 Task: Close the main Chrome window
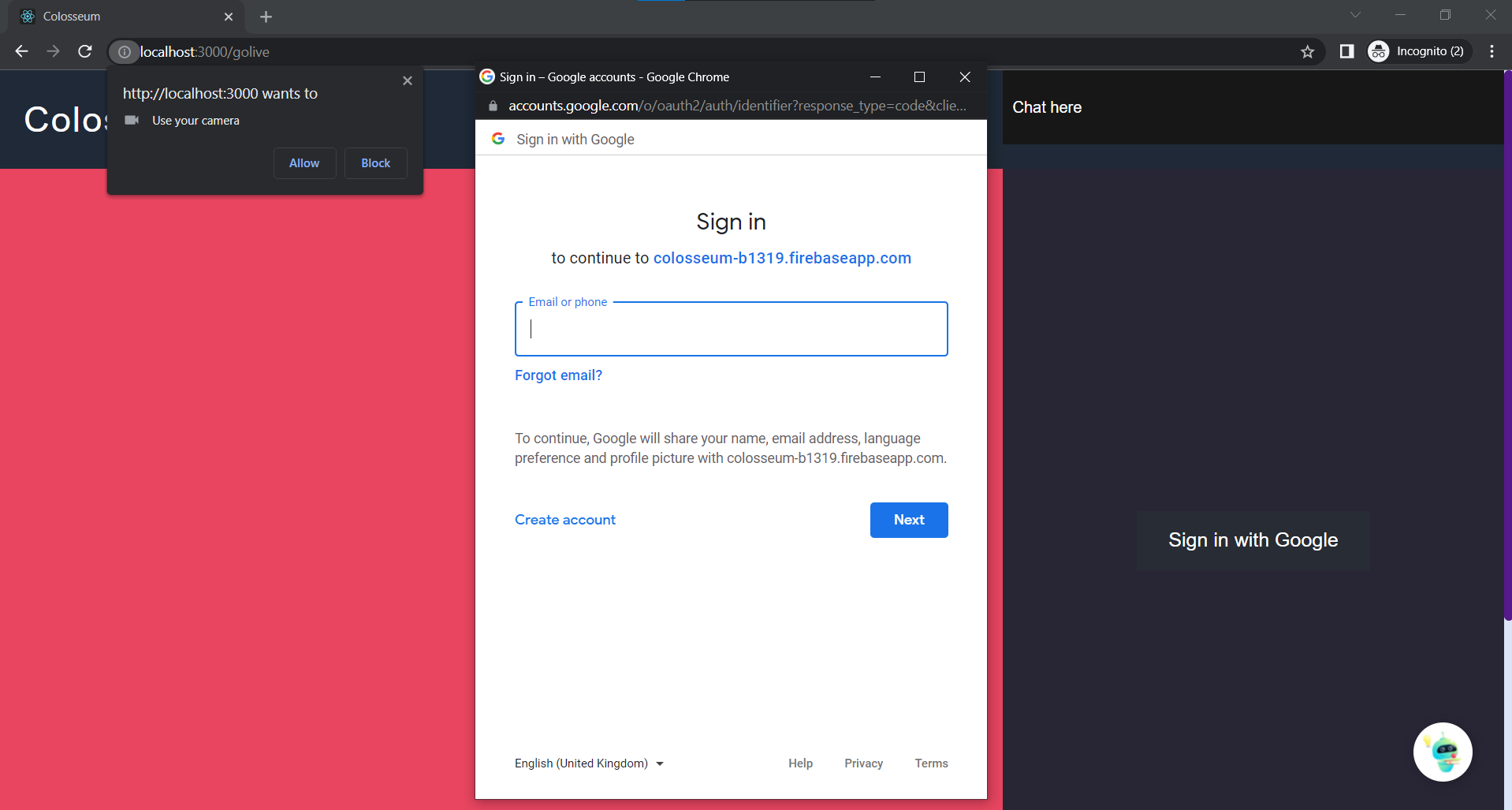coord(1490,15)
